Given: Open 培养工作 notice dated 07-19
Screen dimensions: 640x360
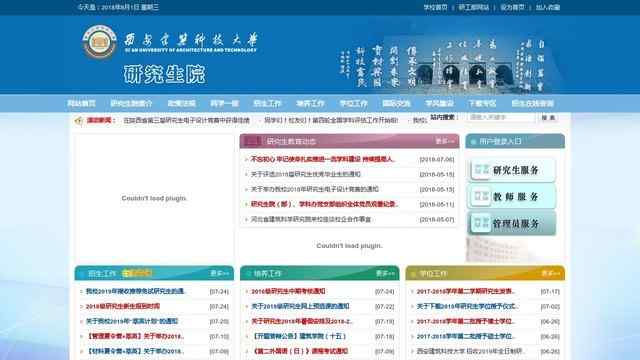Looking at the screenshot, I should coord(302,321).
